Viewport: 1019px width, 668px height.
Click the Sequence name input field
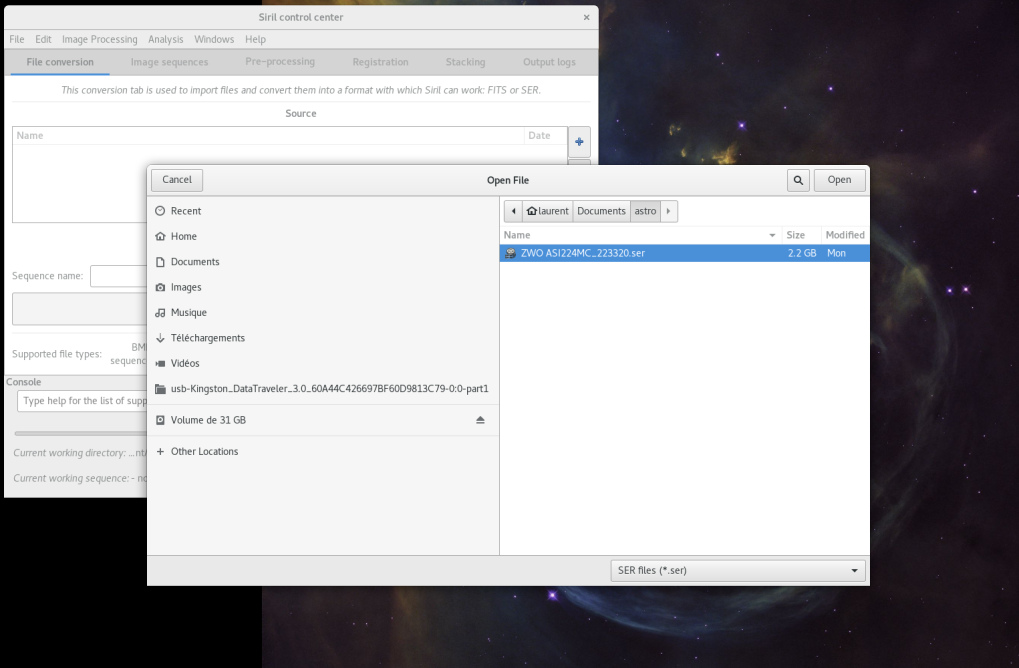[118, 276]
